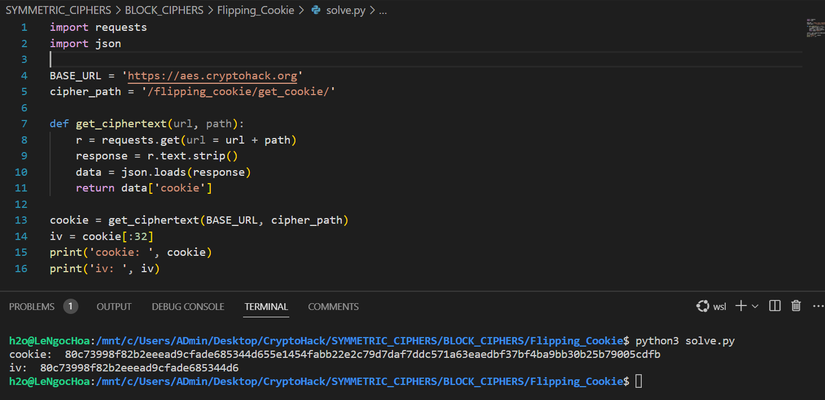Viewport: 825px width, 400px height.
Task: Click the 'import json' line
Action: [x=85, y=44]
